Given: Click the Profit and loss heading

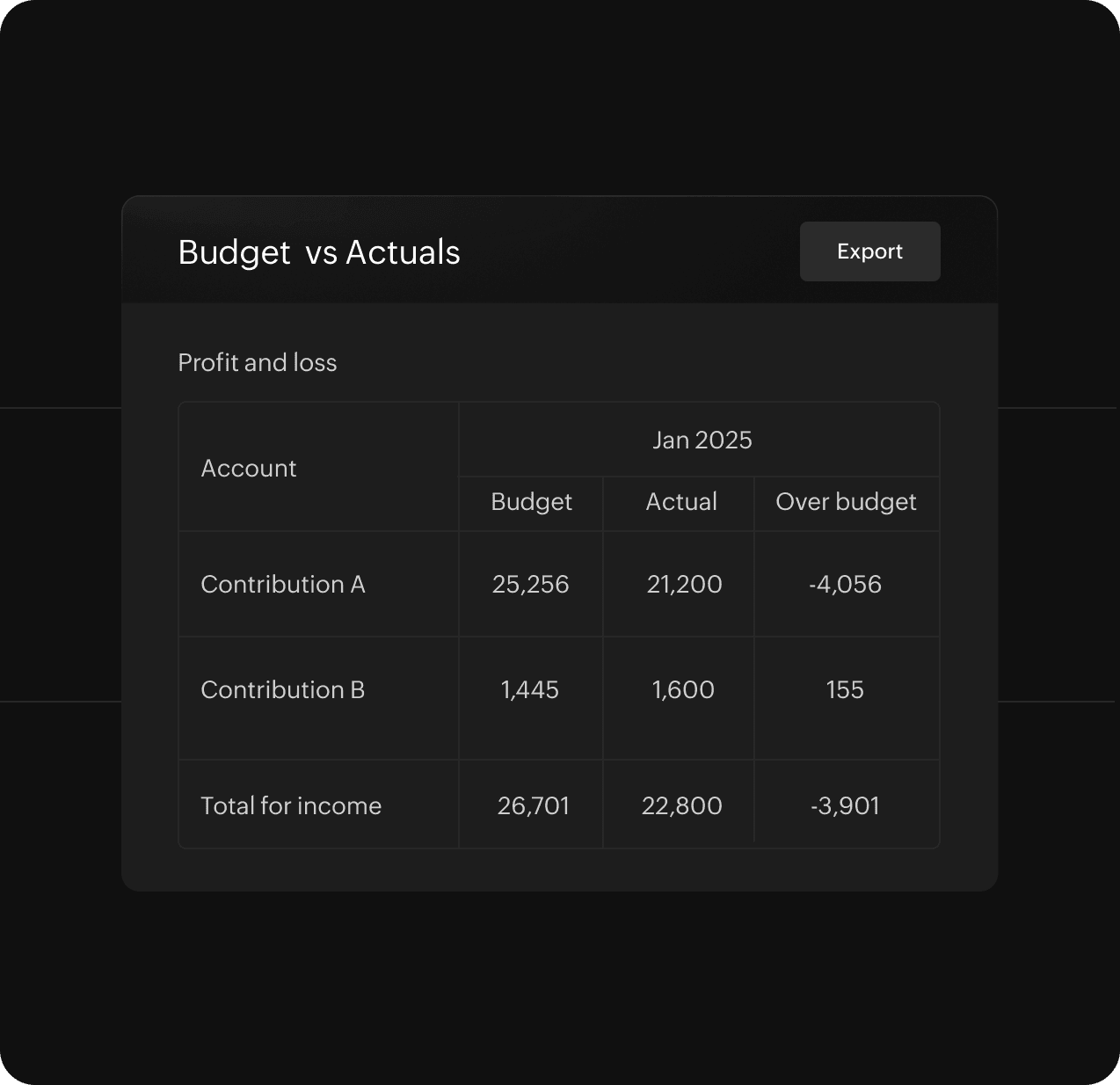Looking at the screenshot, I should coord(258,362).
